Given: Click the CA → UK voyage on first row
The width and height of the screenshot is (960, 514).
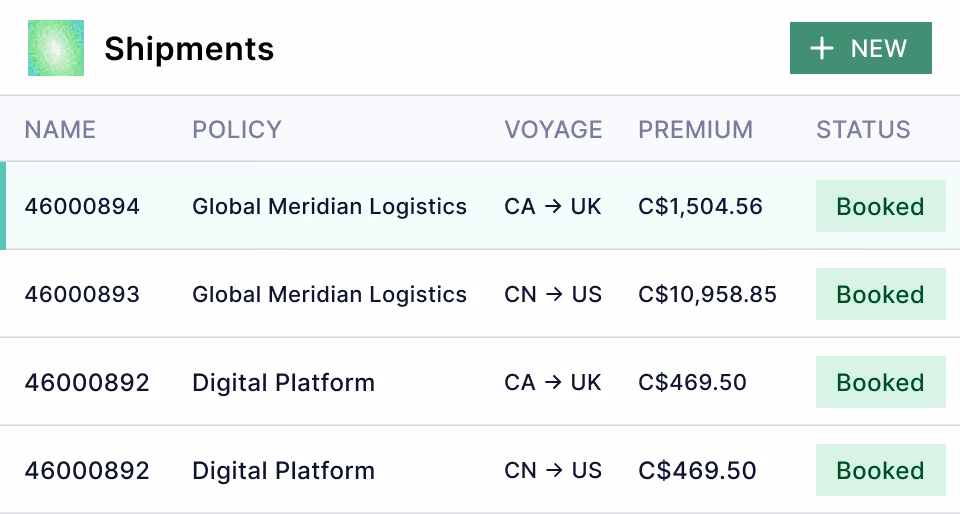Looking at the screenshot, I should pos(553,207).
